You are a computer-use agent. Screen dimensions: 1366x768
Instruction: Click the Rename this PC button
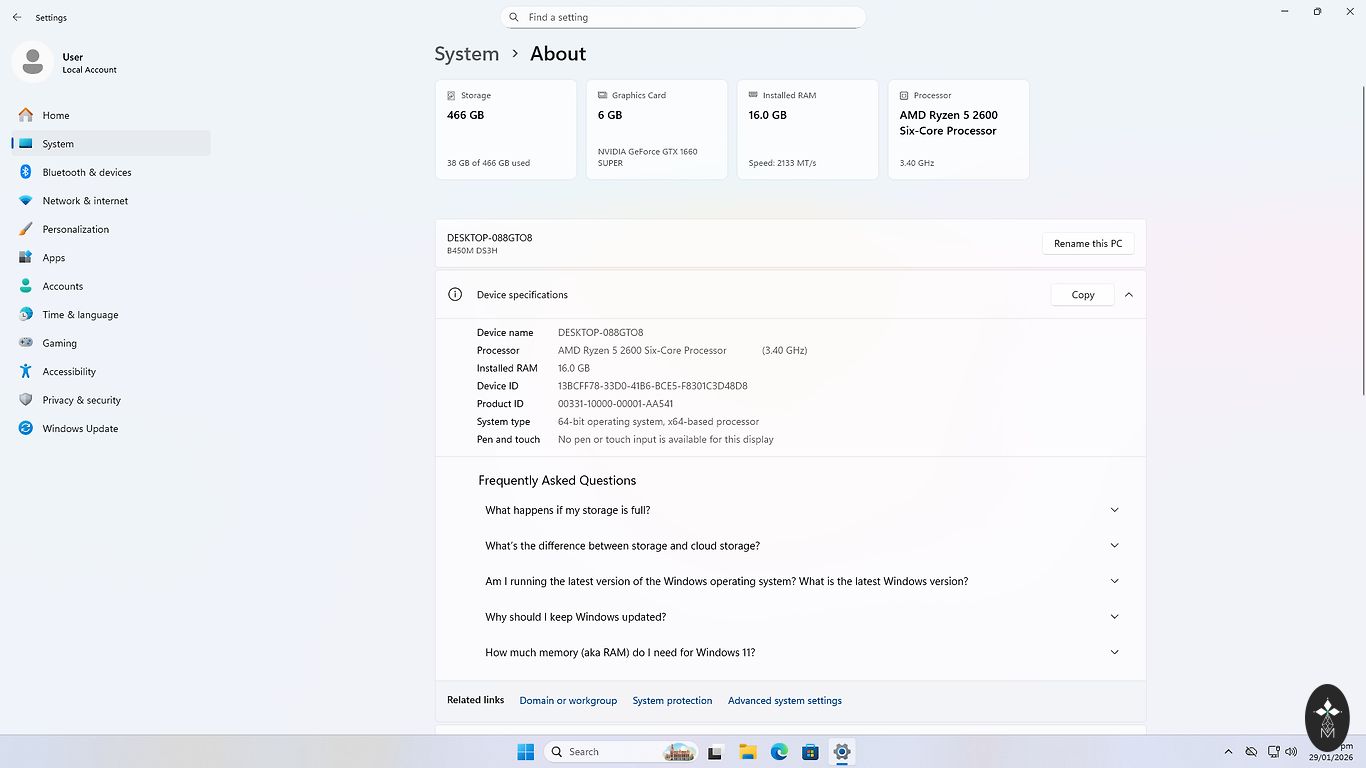tap(1087, 244)
